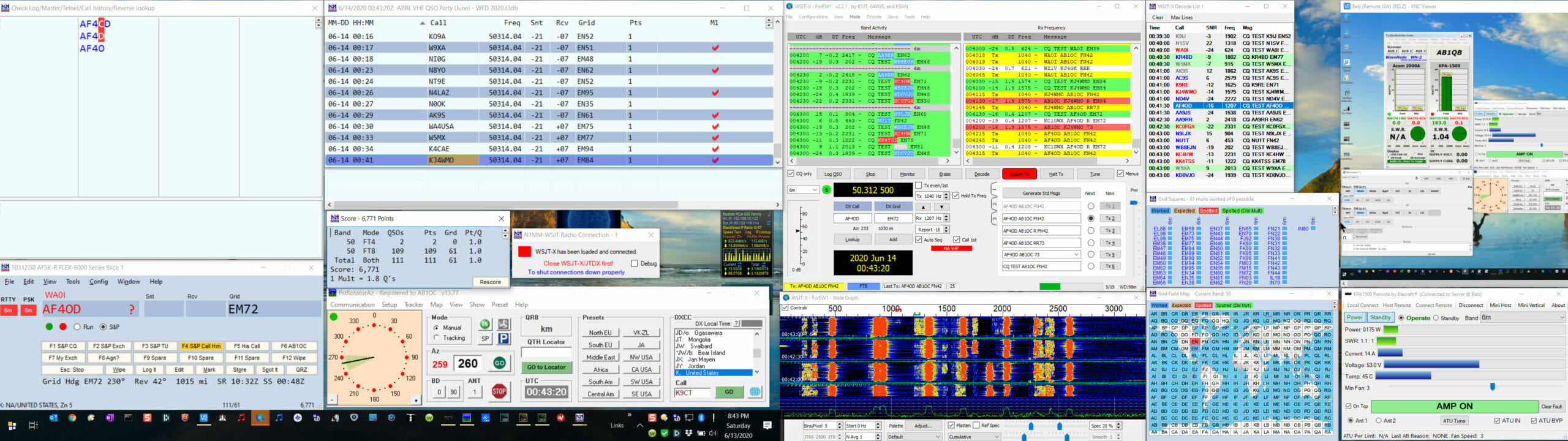Select the Run radio button in N1MM
This screenshot has height=441, width=1568.
(x=77, y=326)
